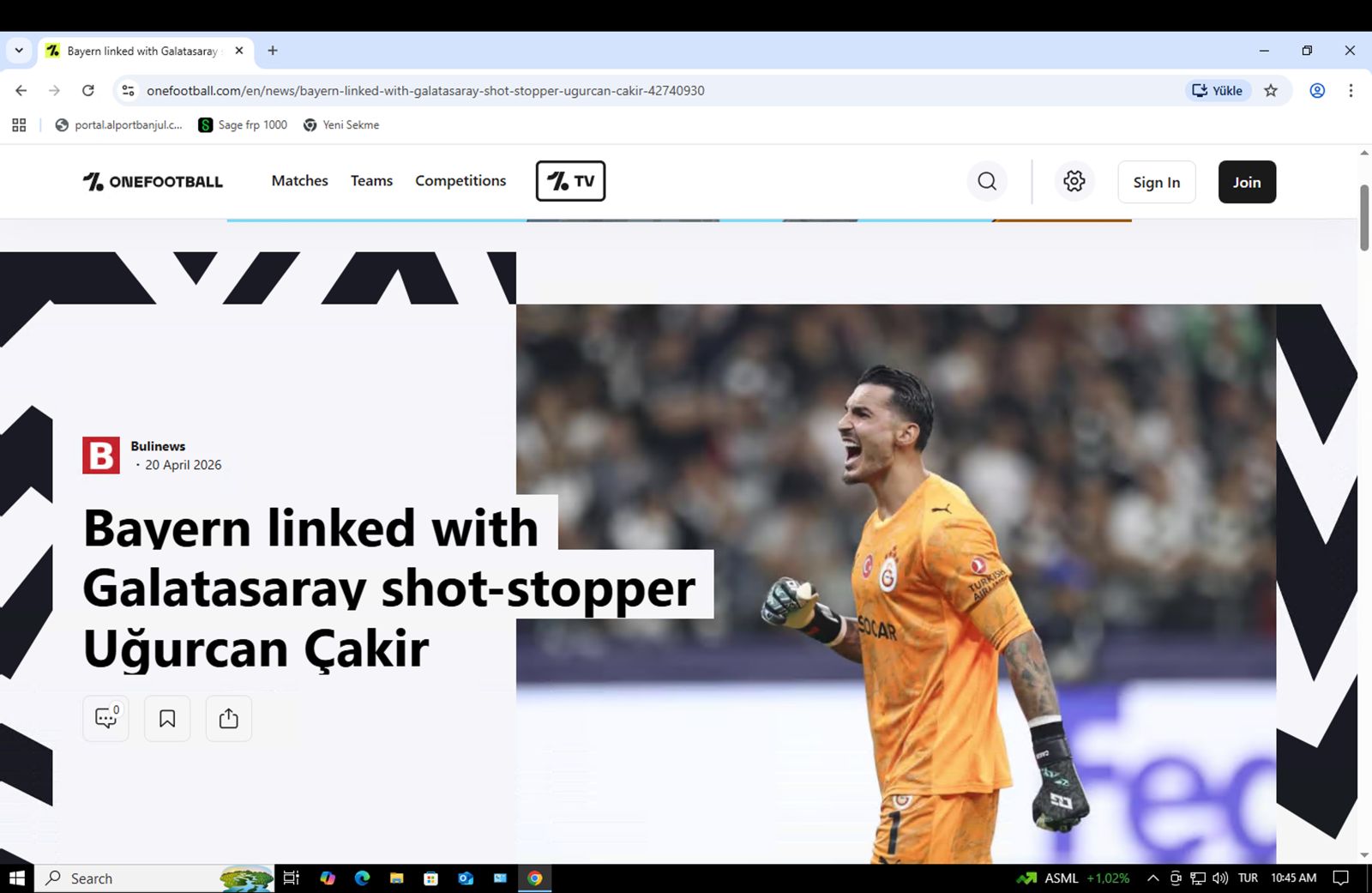Click the Sign In button

coord(1156,182)
